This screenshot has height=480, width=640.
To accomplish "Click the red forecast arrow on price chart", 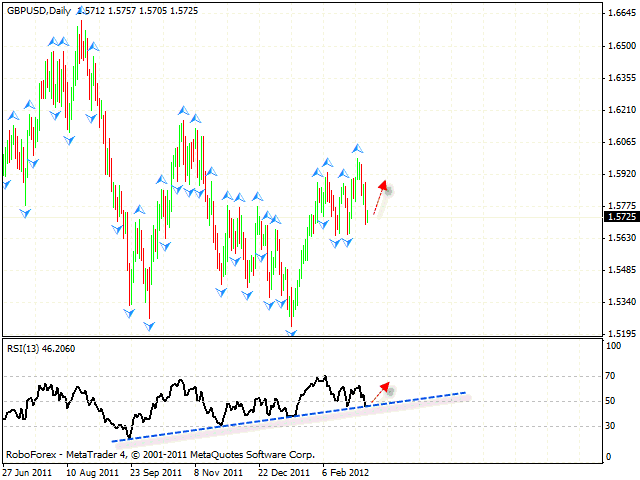I will 380,198.
